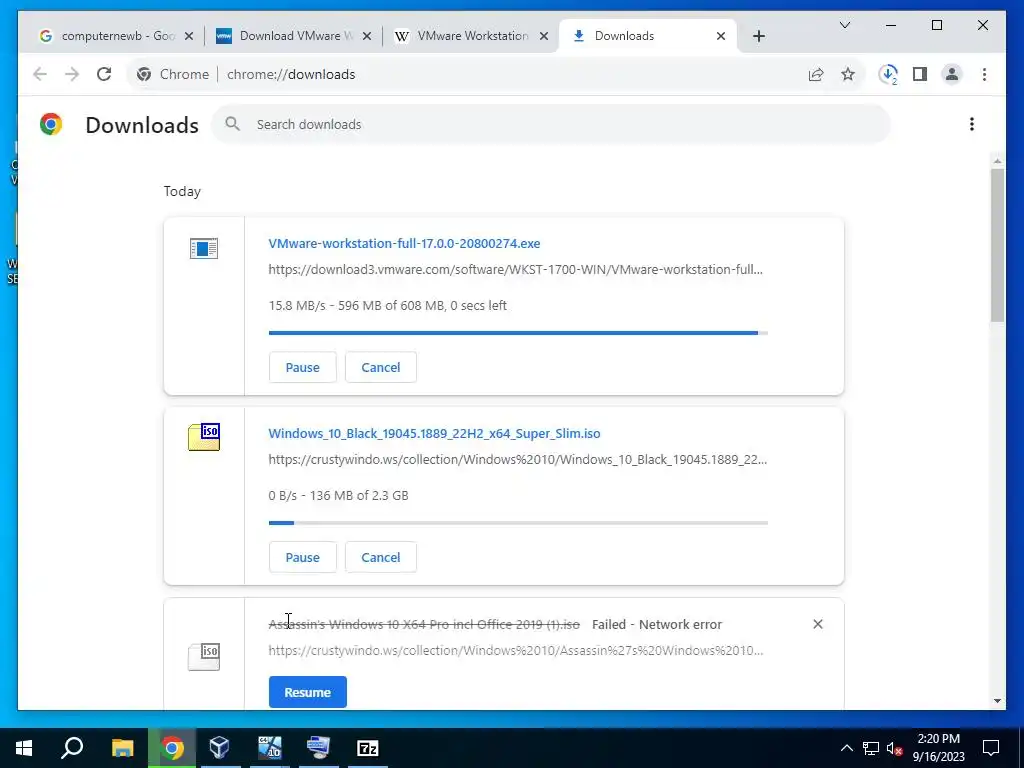The width and height of the screenshot is (1024, 768).
Task: Close the Downloads tab
Action: [721, 36]
